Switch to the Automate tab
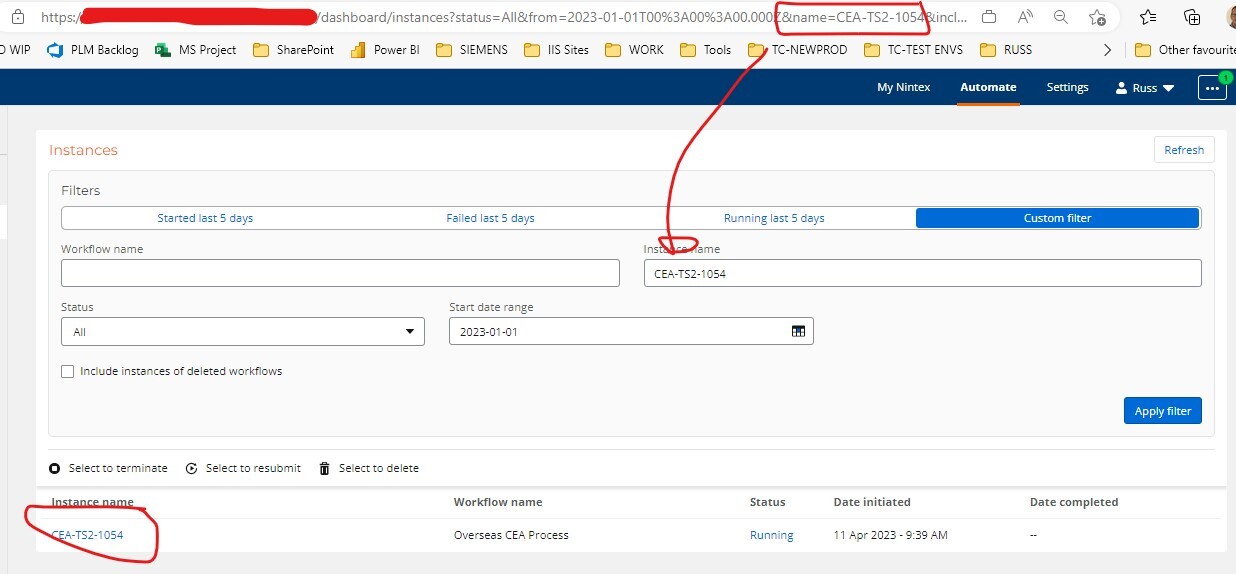 988,88
